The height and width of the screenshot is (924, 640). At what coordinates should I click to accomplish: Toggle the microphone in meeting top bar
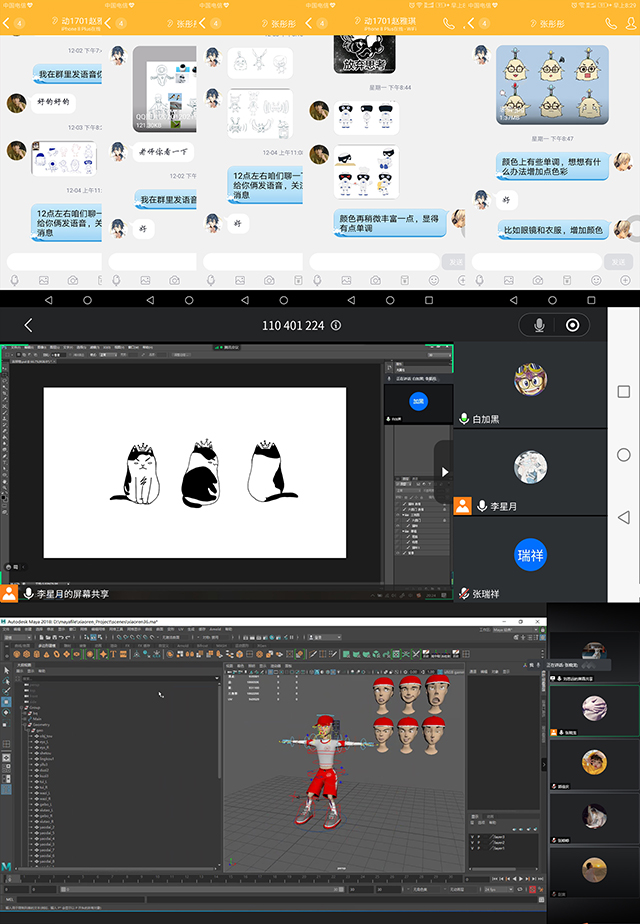(x=539, y=325)
